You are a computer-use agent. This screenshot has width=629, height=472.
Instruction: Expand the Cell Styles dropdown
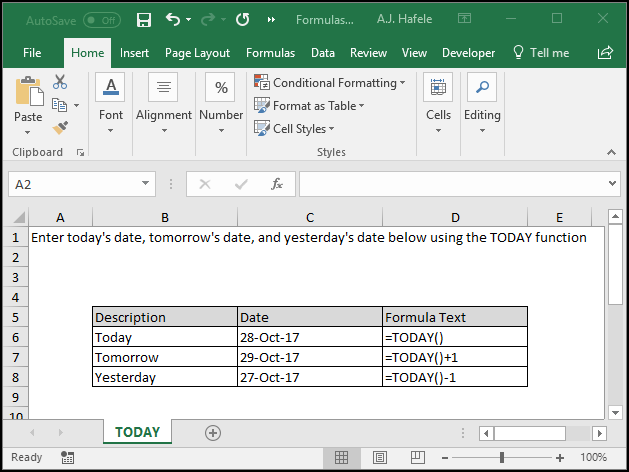[294, 129]
